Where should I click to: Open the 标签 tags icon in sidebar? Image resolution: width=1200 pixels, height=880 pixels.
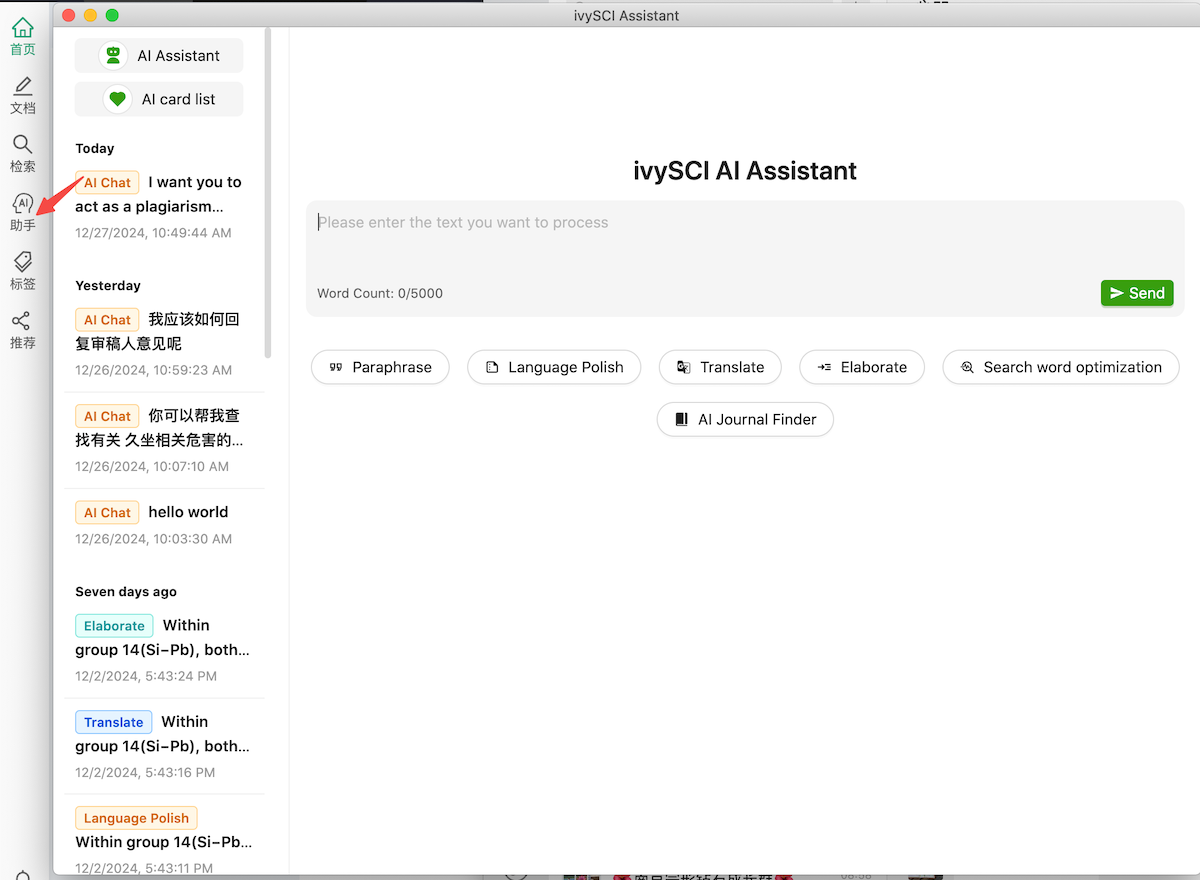[x=23, y=271]
